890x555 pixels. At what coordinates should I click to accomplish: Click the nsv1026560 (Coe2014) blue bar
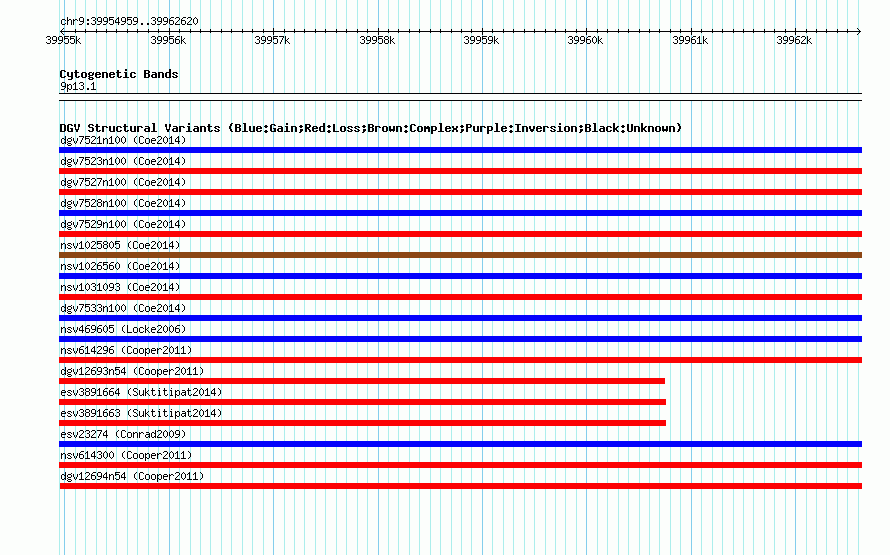pos(460,276)
